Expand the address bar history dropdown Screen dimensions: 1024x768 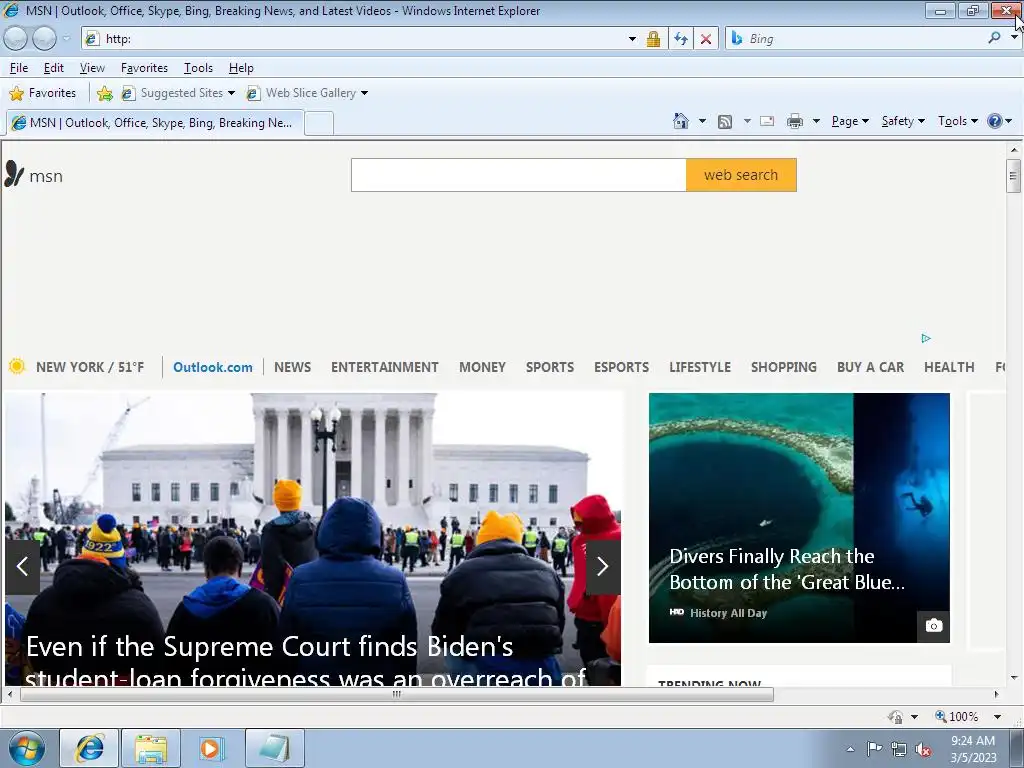(x=632, y=39)
